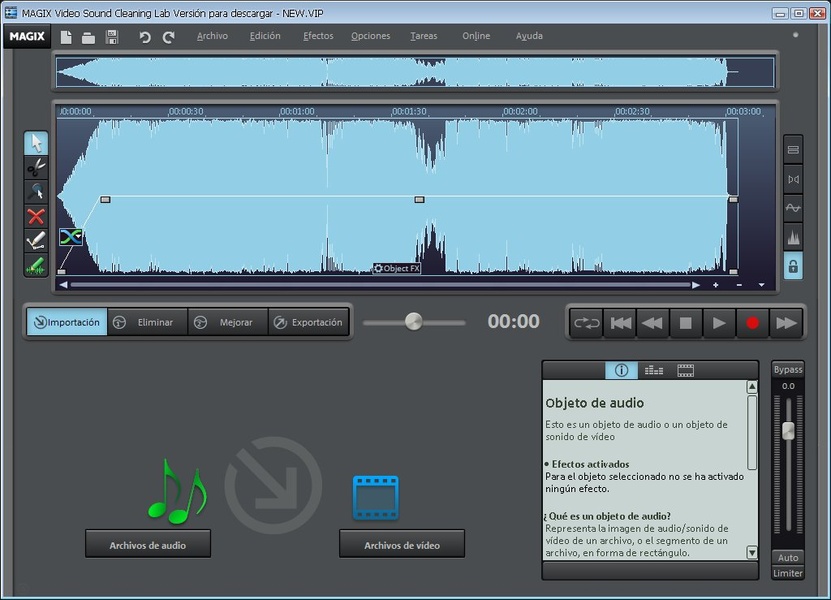Switch to the Mejorar tab

[x=227, y=322]
